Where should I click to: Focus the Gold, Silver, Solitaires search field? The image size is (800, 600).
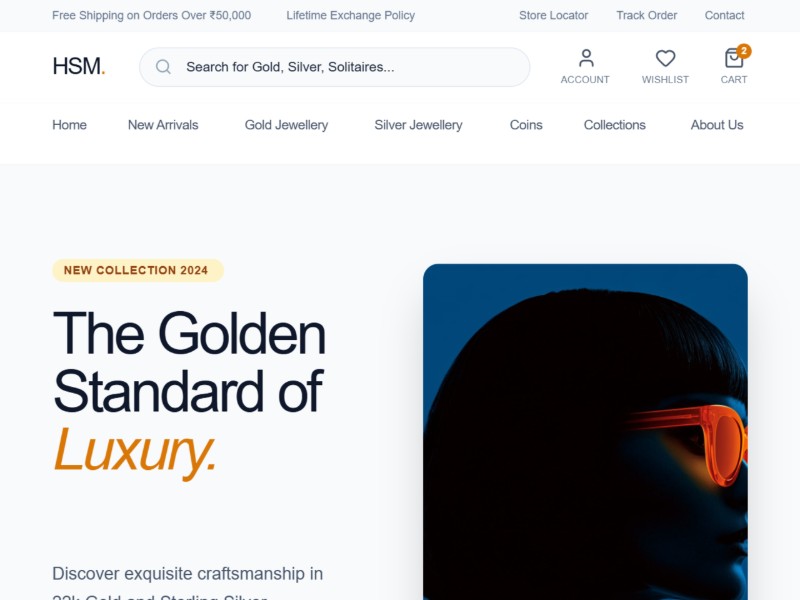click(334, 67)
